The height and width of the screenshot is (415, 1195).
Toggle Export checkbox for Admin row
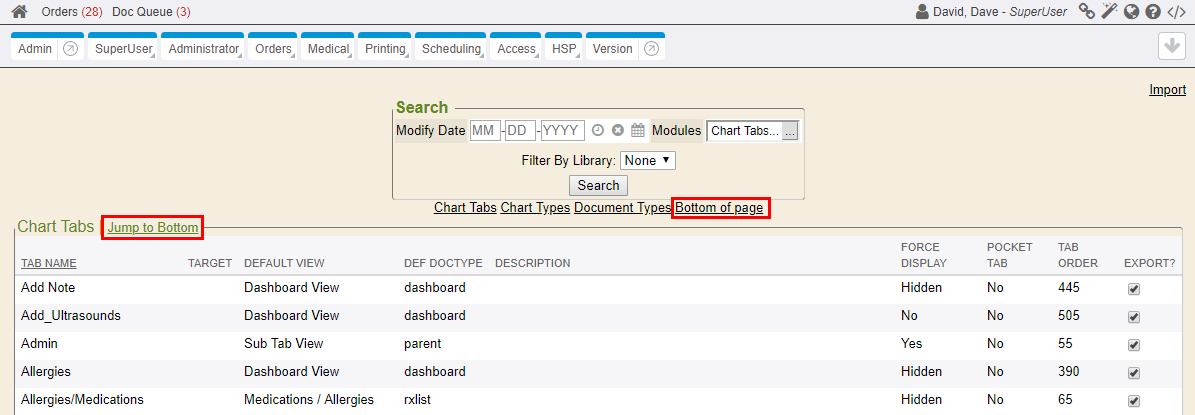pyautogui.click(x=1133, y=345)
